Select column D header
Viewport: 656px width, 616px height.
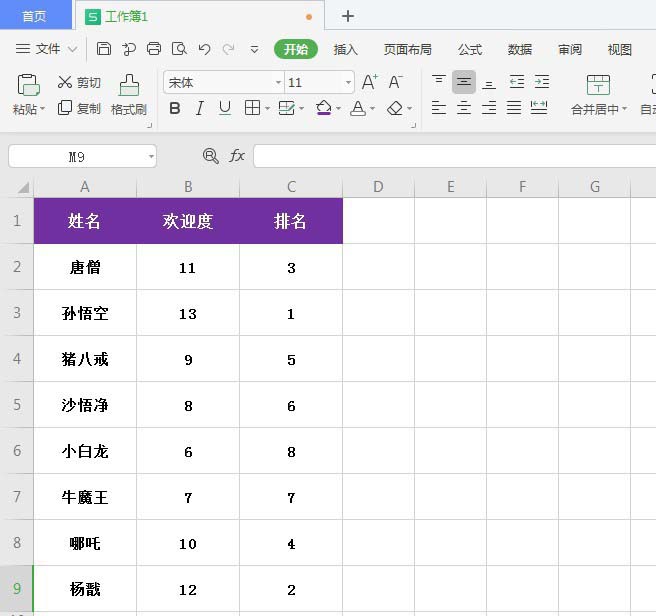point(378,187)
